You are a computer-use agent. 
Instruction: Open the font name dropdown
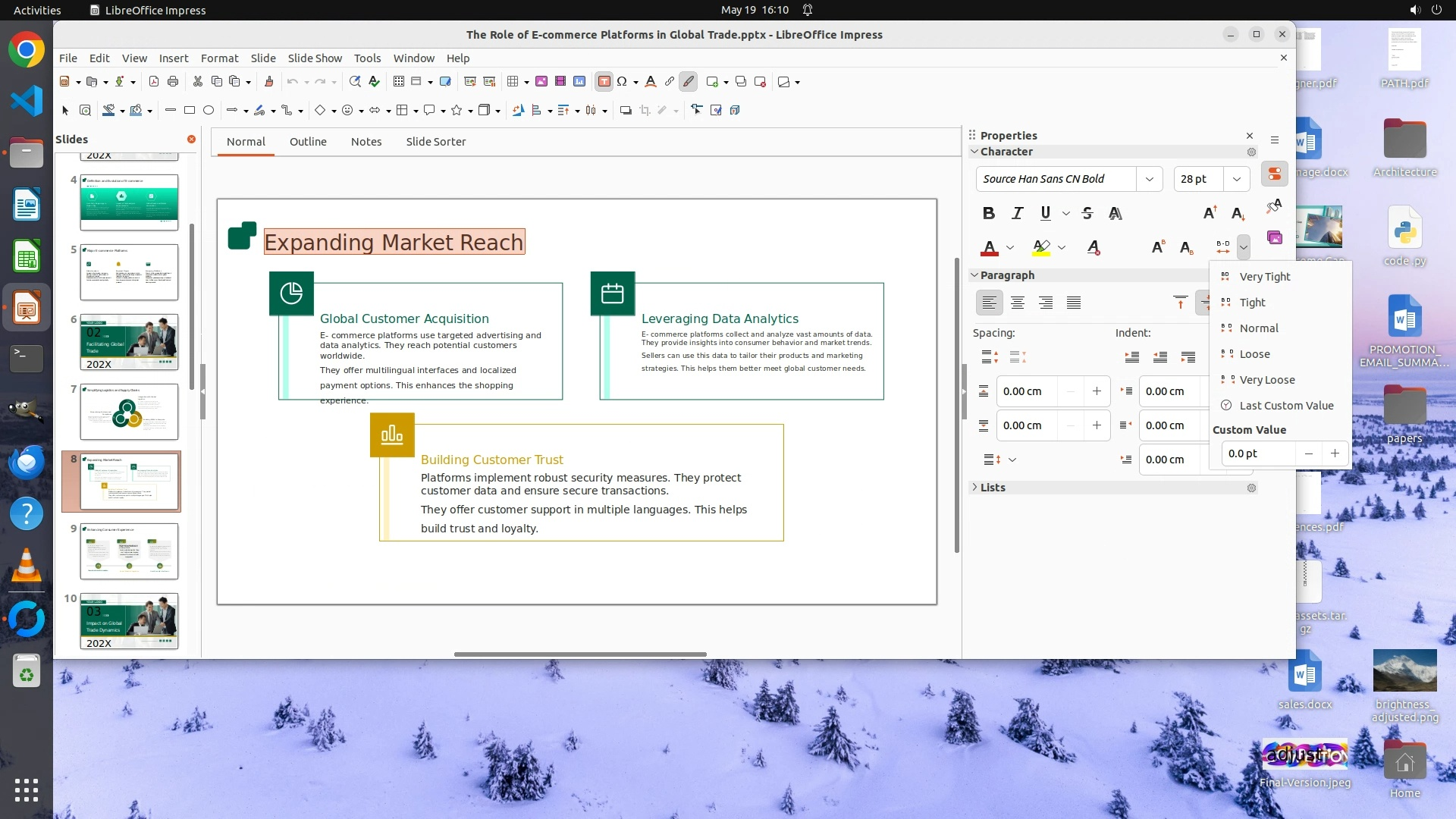(x=1149, y=179)
